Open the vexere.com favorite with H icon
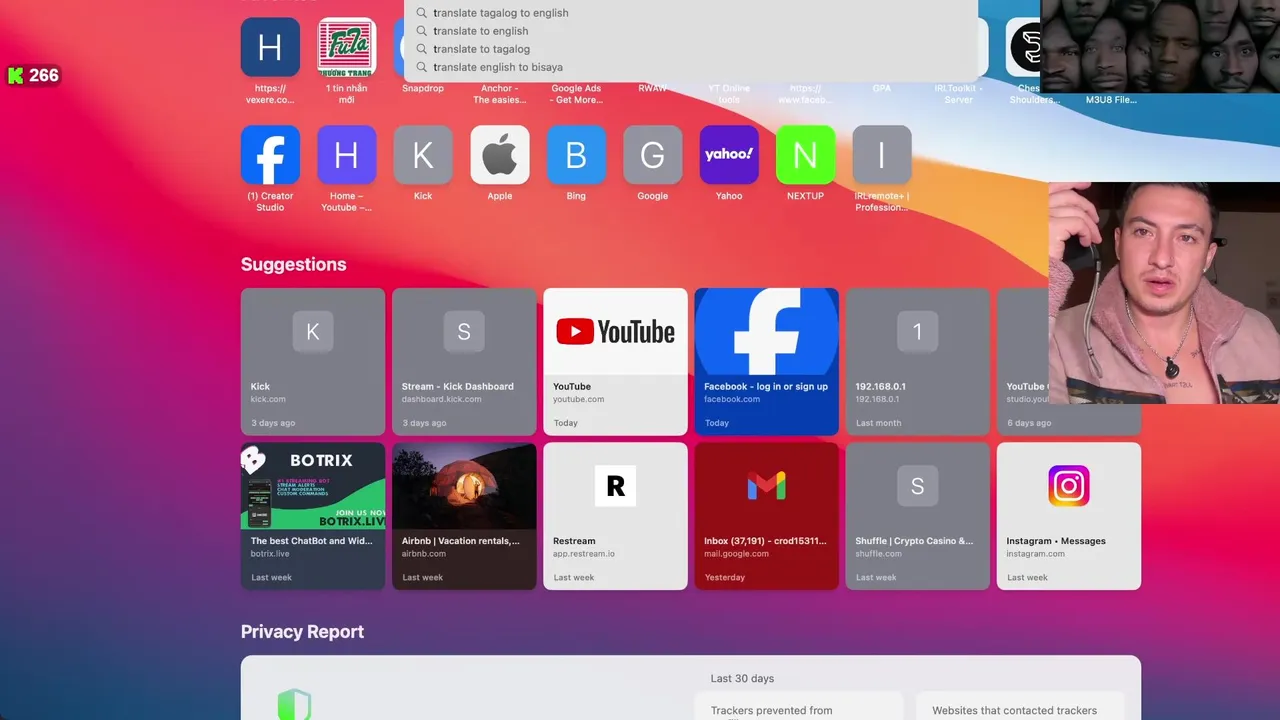Screen dimensions: 1280x720 tap(270, 47)
